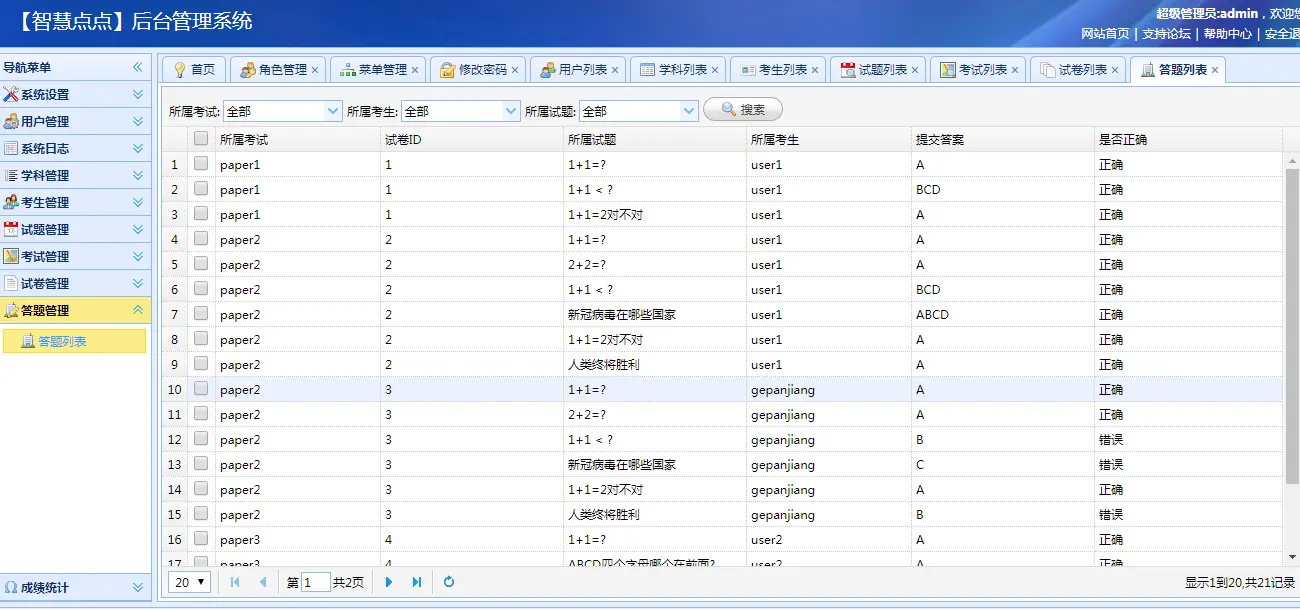Screen dimensions: 1300x609
Task: Collapse the navigation menu with double-chevron icon
Action: (x=138, y=68)
